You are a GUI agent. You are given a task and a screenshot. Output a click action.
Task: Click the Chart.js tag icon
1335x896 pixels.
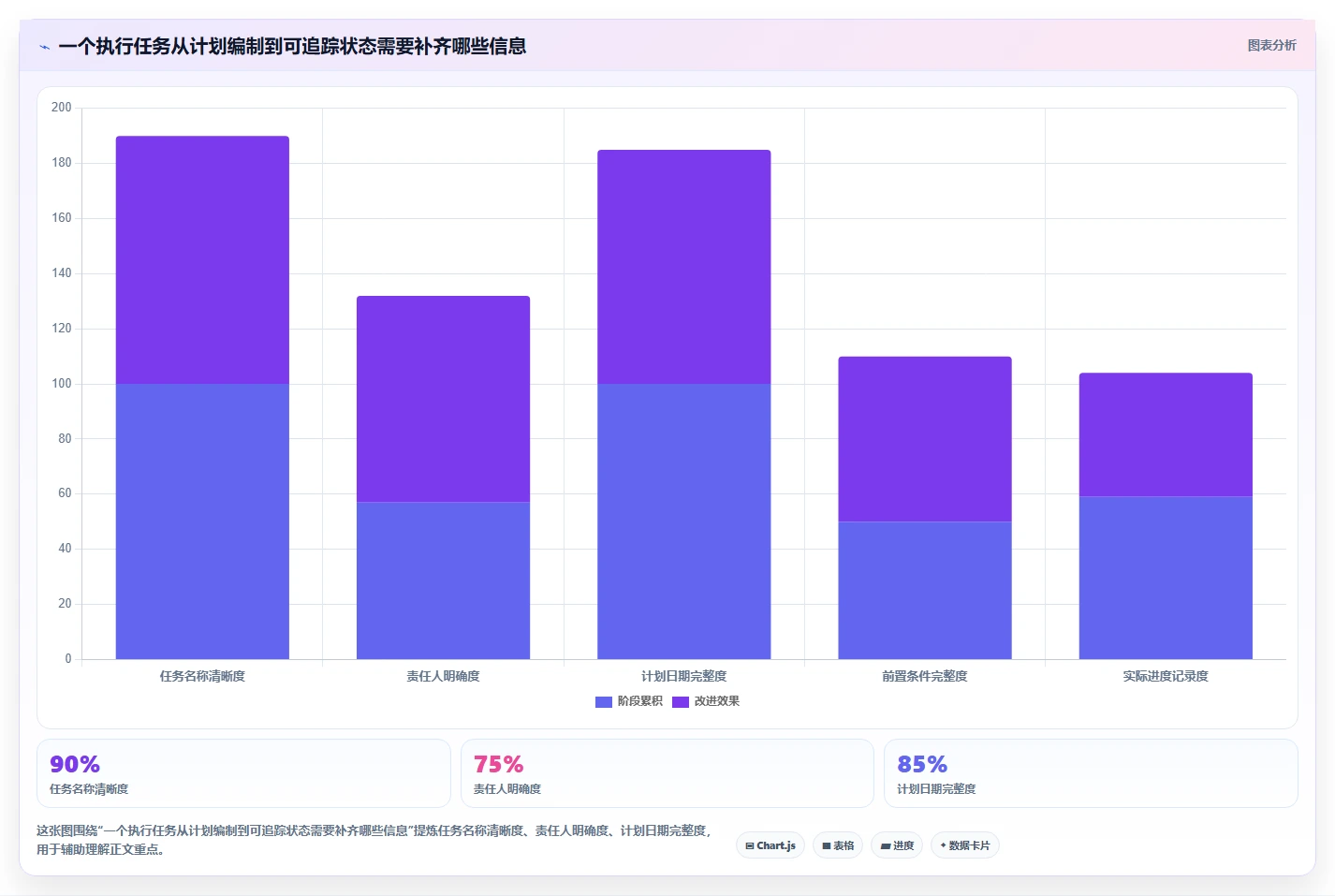point(750,845)
